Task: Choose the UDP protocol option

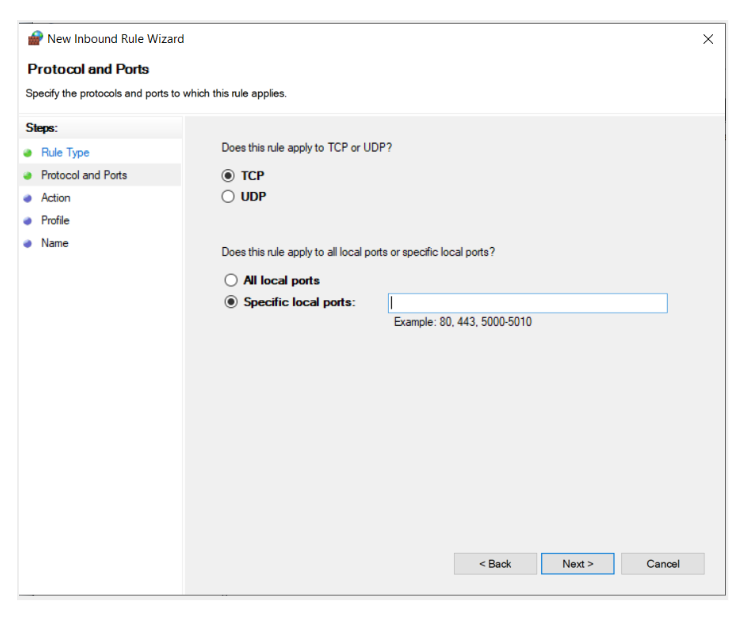Action: click(x=229, y=197)
